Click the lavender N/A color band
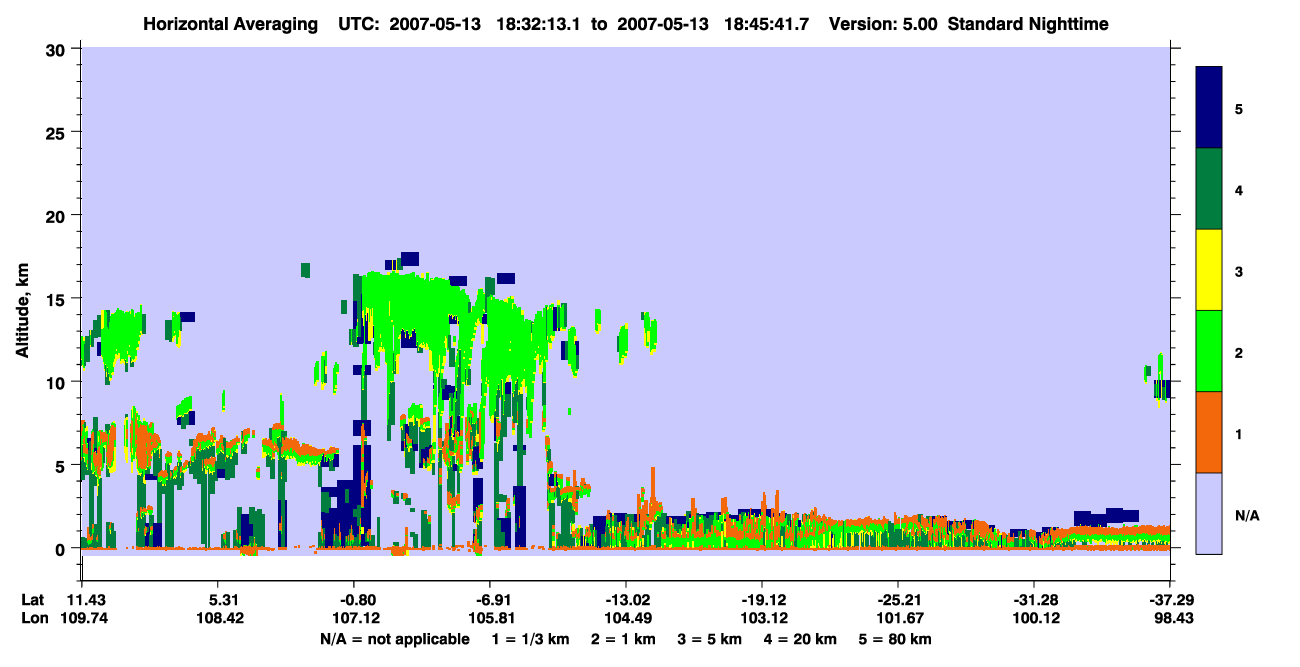The width and height of the screenshot is (1300, 667). click(1209, 513)
